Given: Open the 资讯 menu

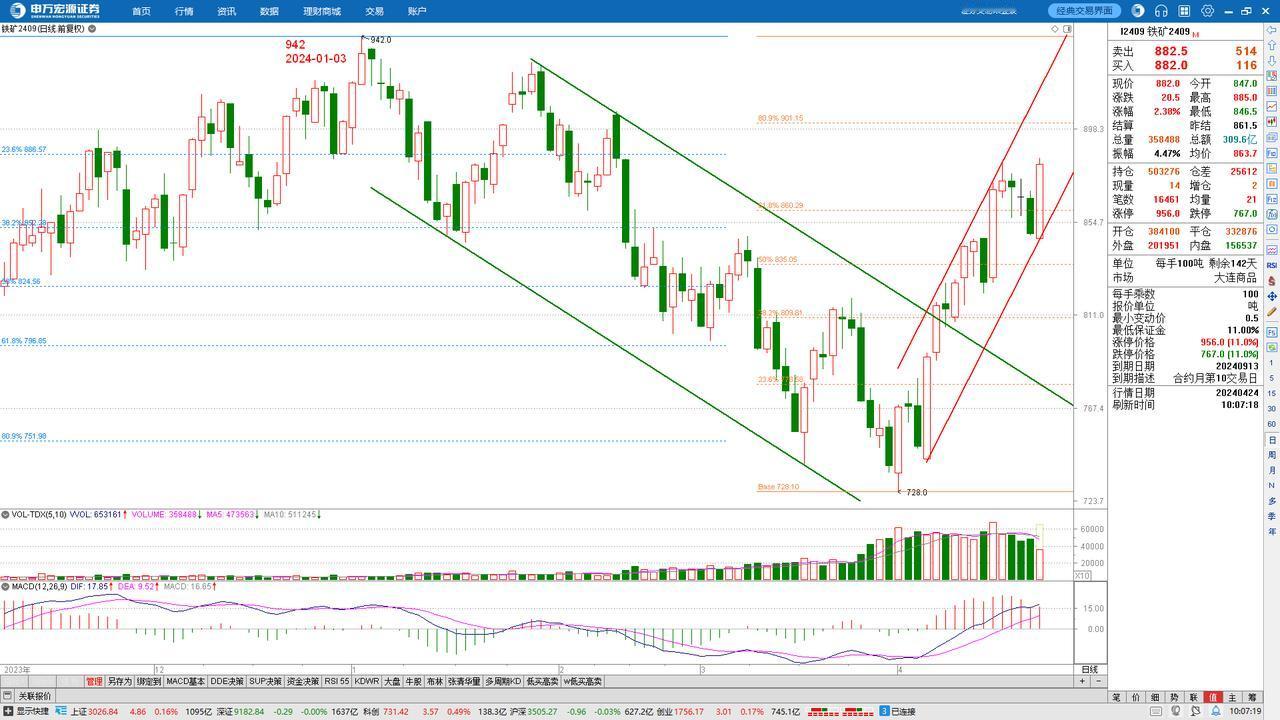Looking at the screenshot, I should click(x=227, y=11).
